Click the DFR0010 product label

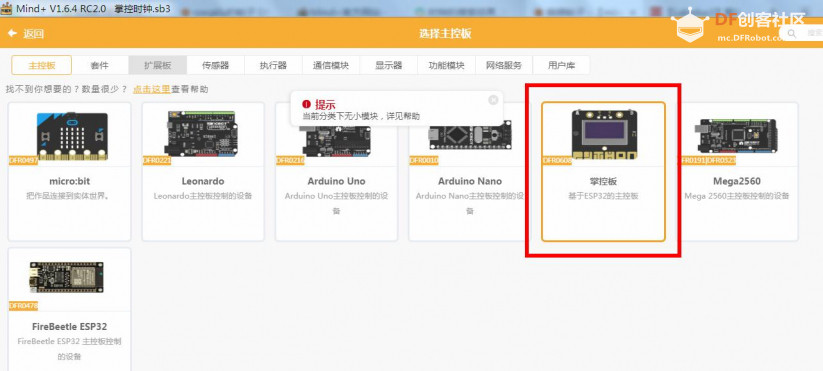click(424, 161)
